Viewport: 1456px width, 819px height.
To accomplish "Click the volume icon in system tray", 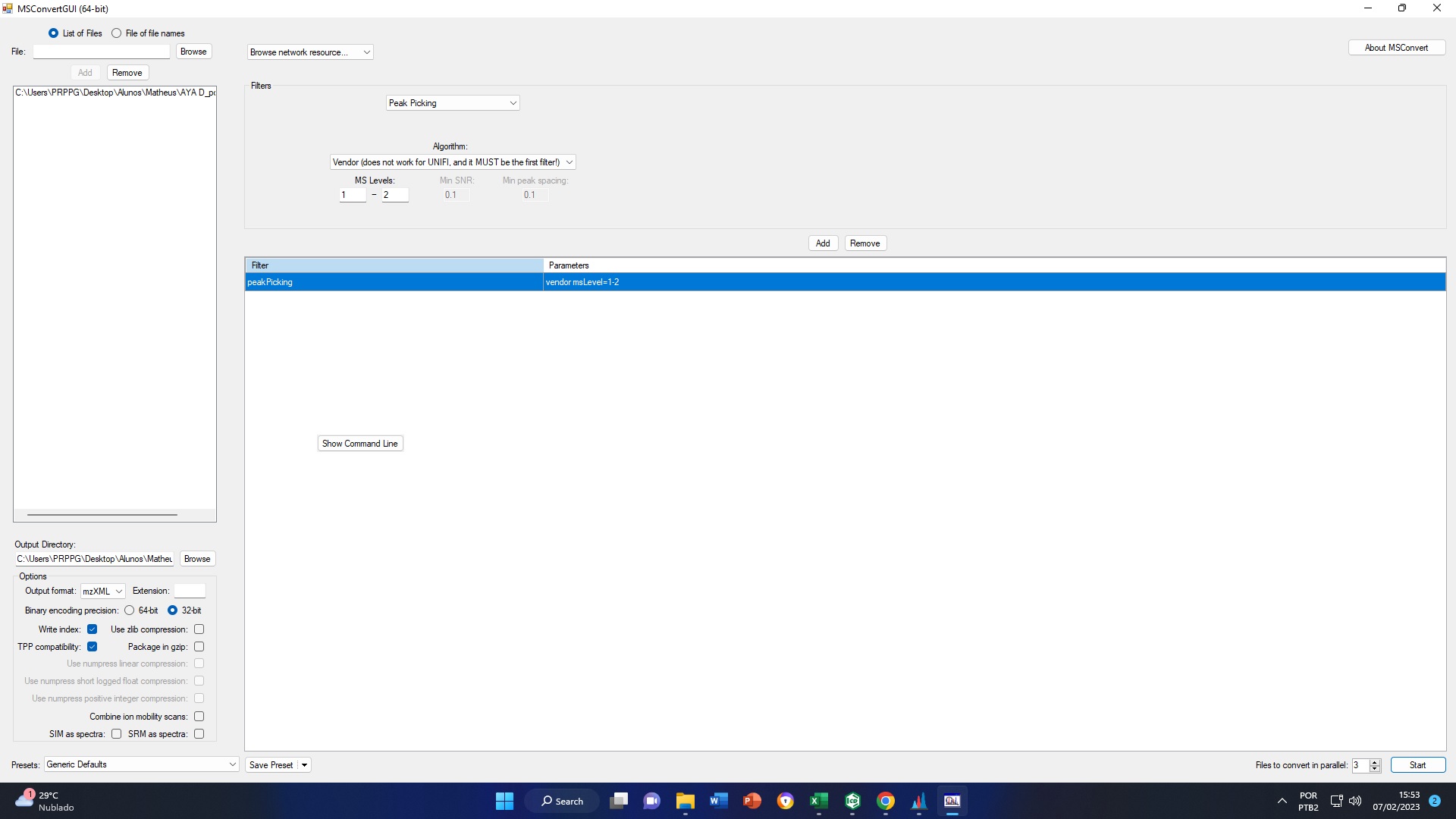I will point(1355,801).
